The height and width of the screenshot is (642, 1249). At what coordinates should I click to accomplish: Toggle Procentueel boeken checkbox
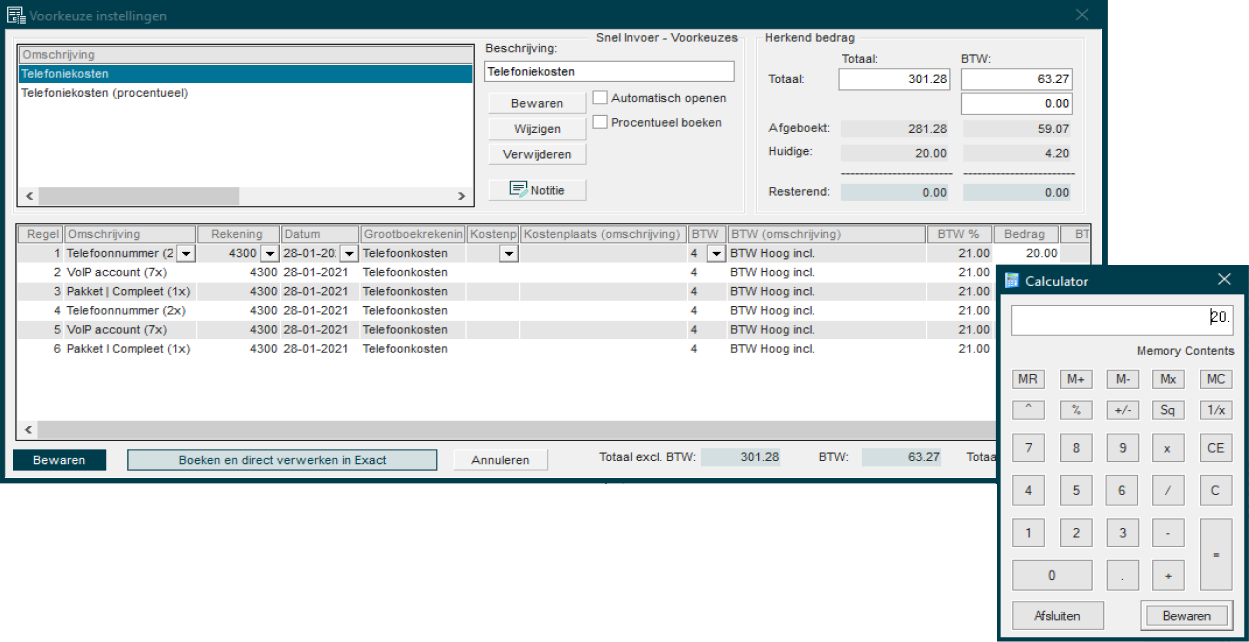[x=600, y=122]
